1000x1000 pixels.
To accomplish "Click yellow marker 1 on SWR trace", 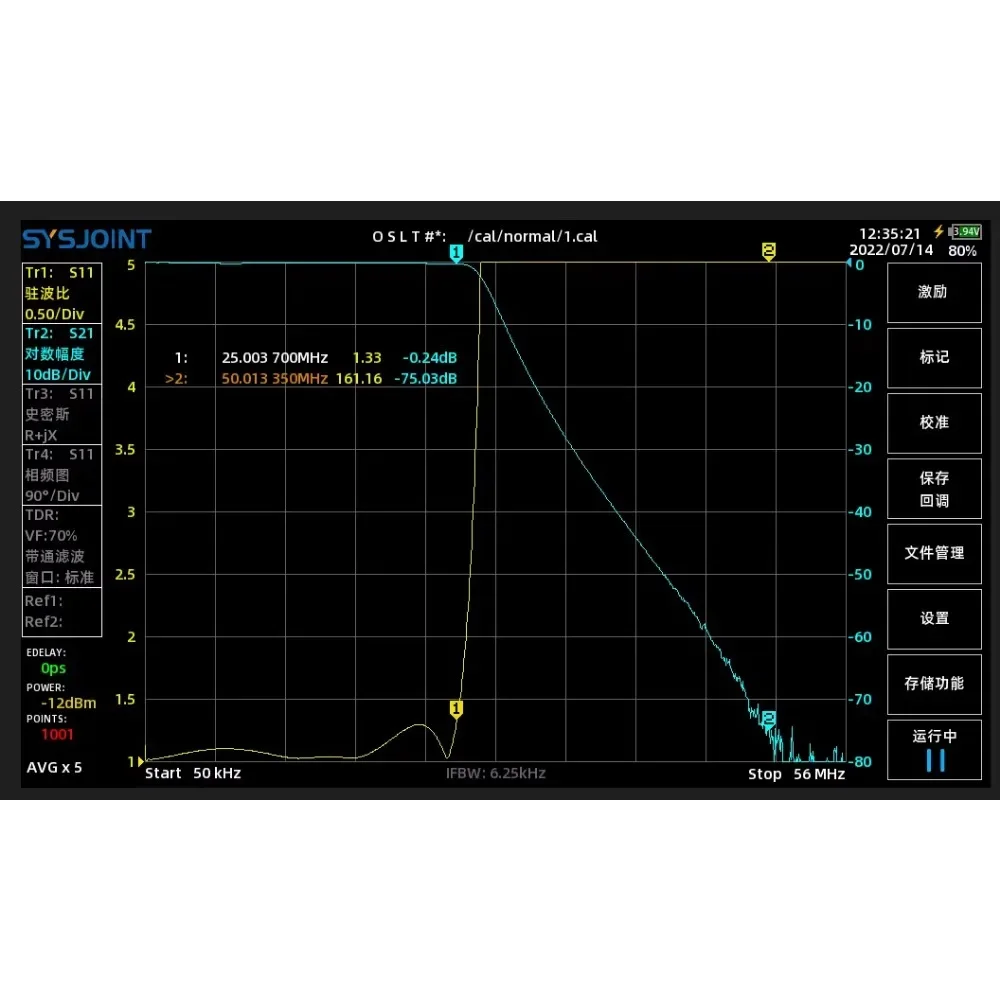I will click(x=456, y=709).
